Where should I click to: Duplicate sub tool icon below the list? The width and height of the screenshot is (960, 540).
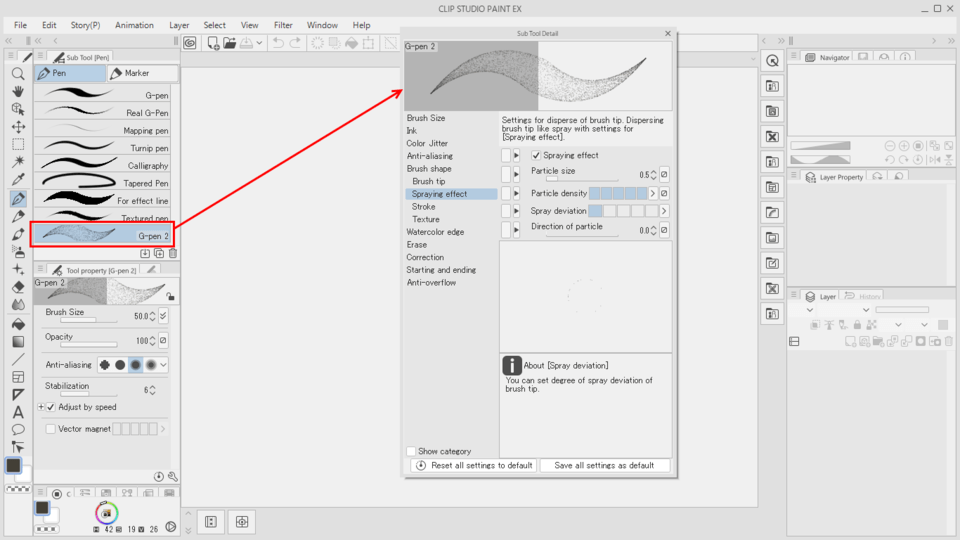159,253
